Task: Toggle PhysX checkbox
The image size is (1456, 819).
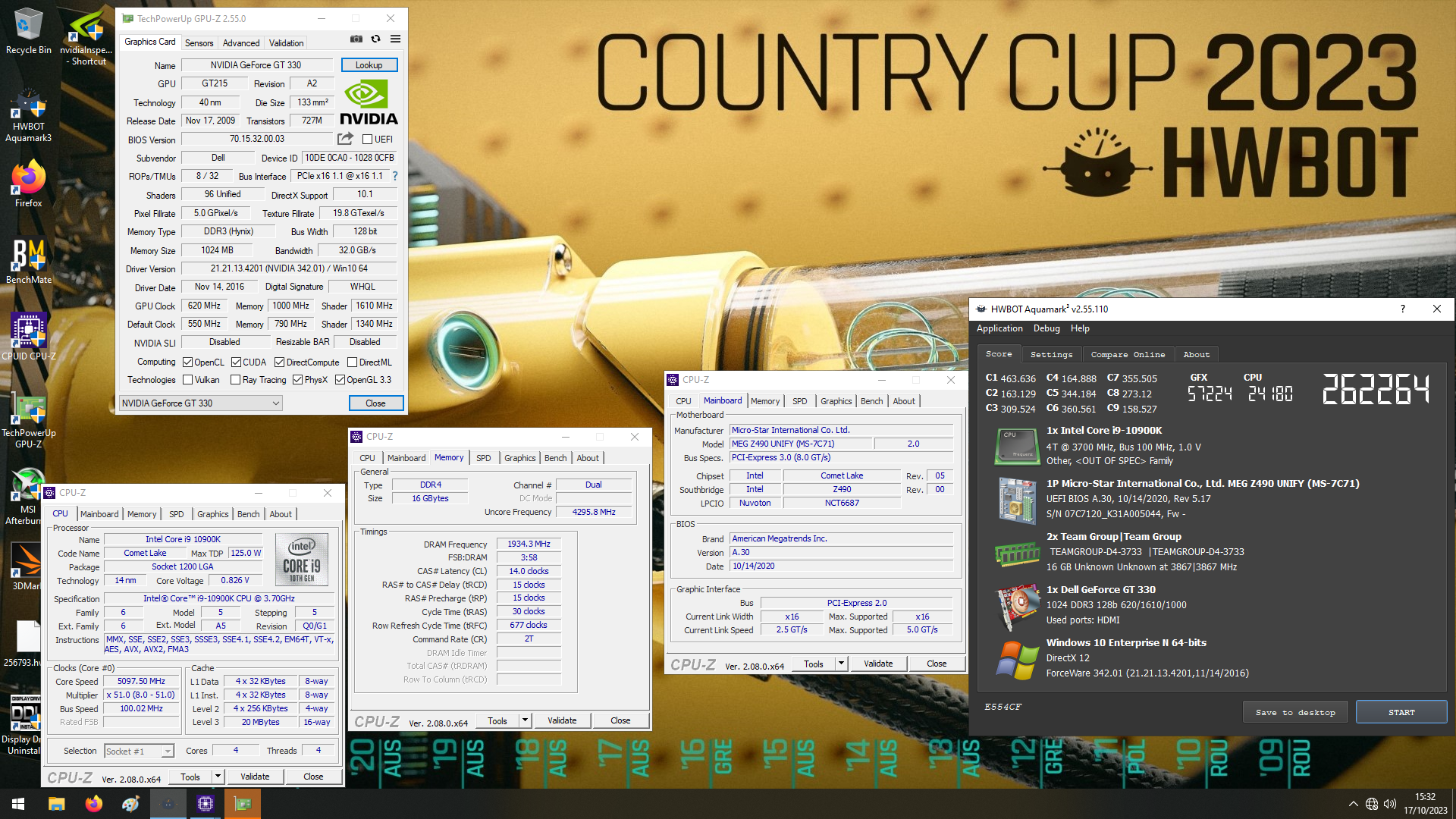Action: [297, 380]
